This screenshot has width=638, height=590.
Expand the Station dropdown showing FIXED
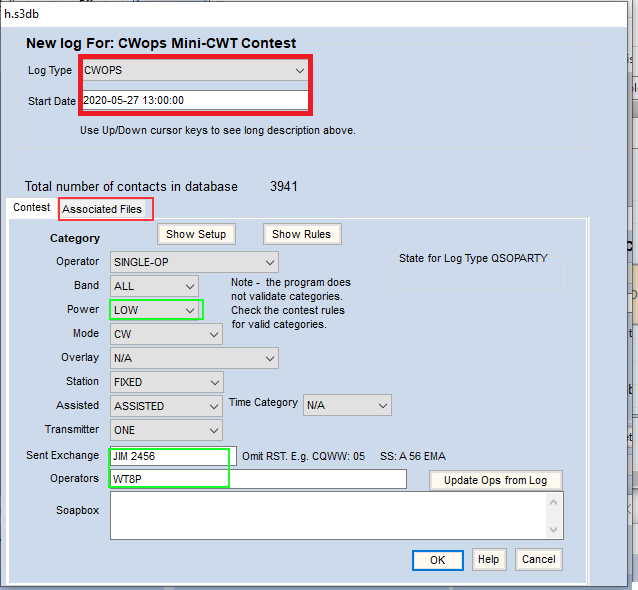[x=166, y=382]
